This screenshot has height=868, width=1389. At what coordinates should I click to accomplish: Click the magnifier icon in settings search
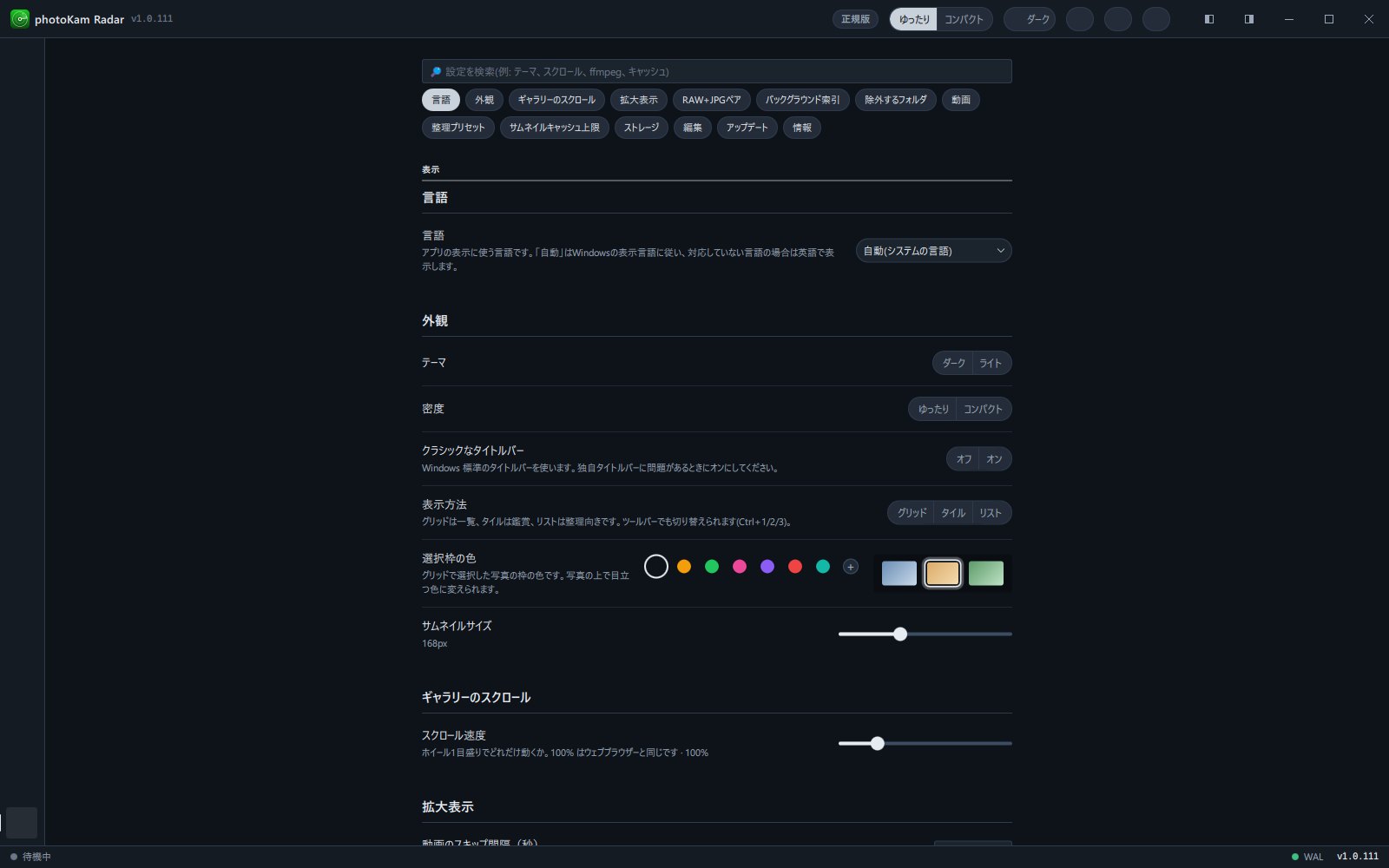click(x=436, y=71)
